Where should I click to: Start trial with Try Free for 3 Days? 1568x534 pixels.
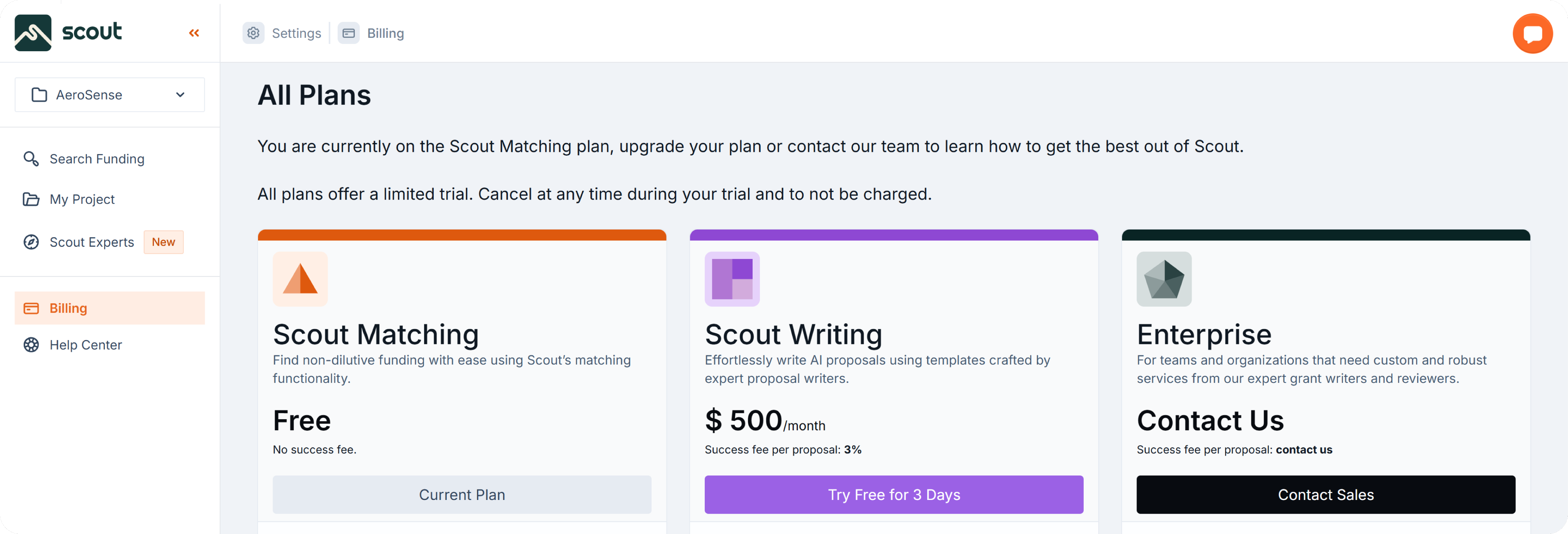point(893,495)
